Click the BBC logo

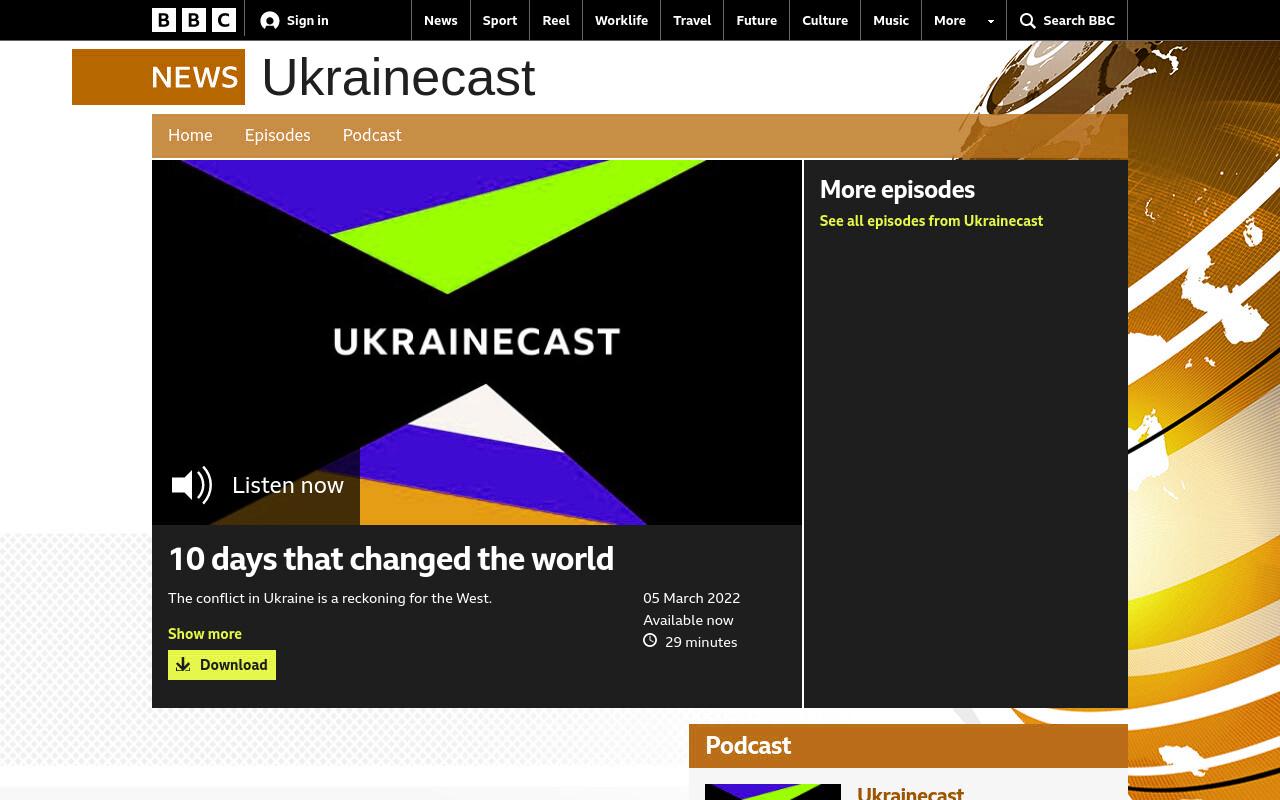pos(194,20)
